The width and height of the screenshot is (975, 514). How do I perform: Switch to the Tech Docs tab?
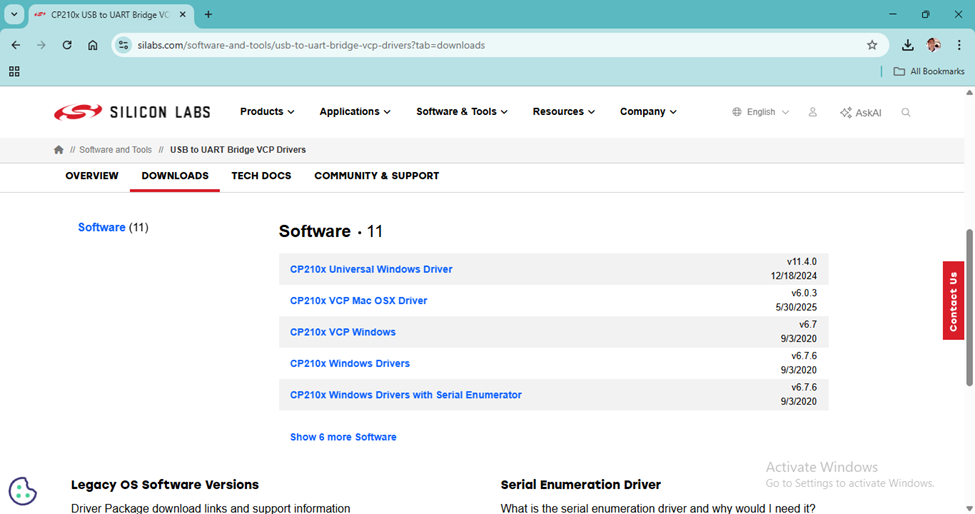(x=261, y=176)
